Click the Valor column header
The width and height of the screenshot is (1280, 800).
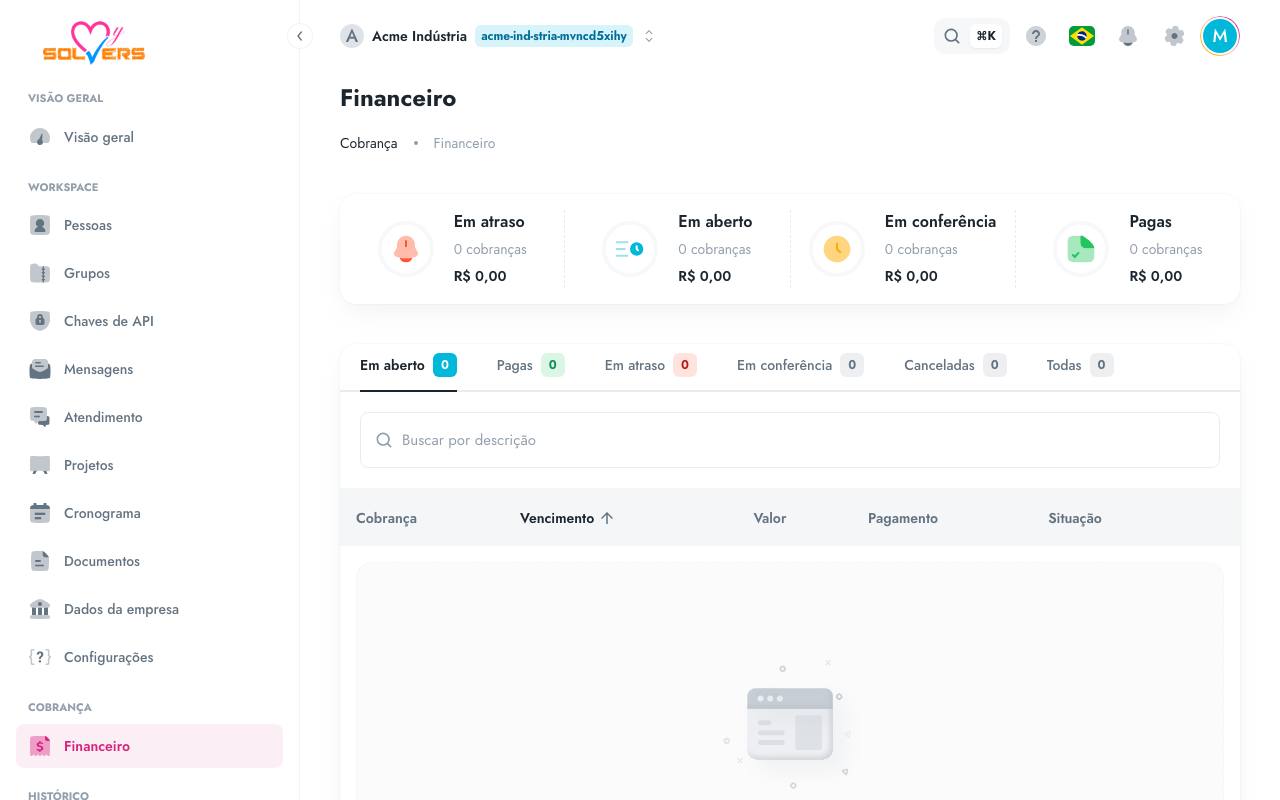[770, 518]
